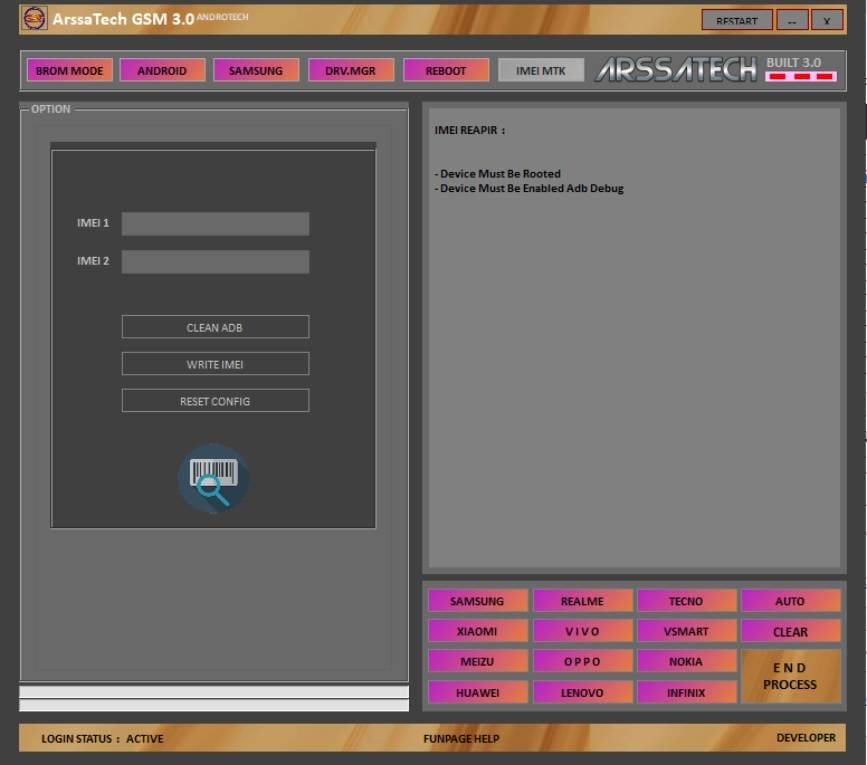The width and height of the screenshot is (867, 765).
Task: Select the HUAWEI brand button
Action: click(476, 692)
